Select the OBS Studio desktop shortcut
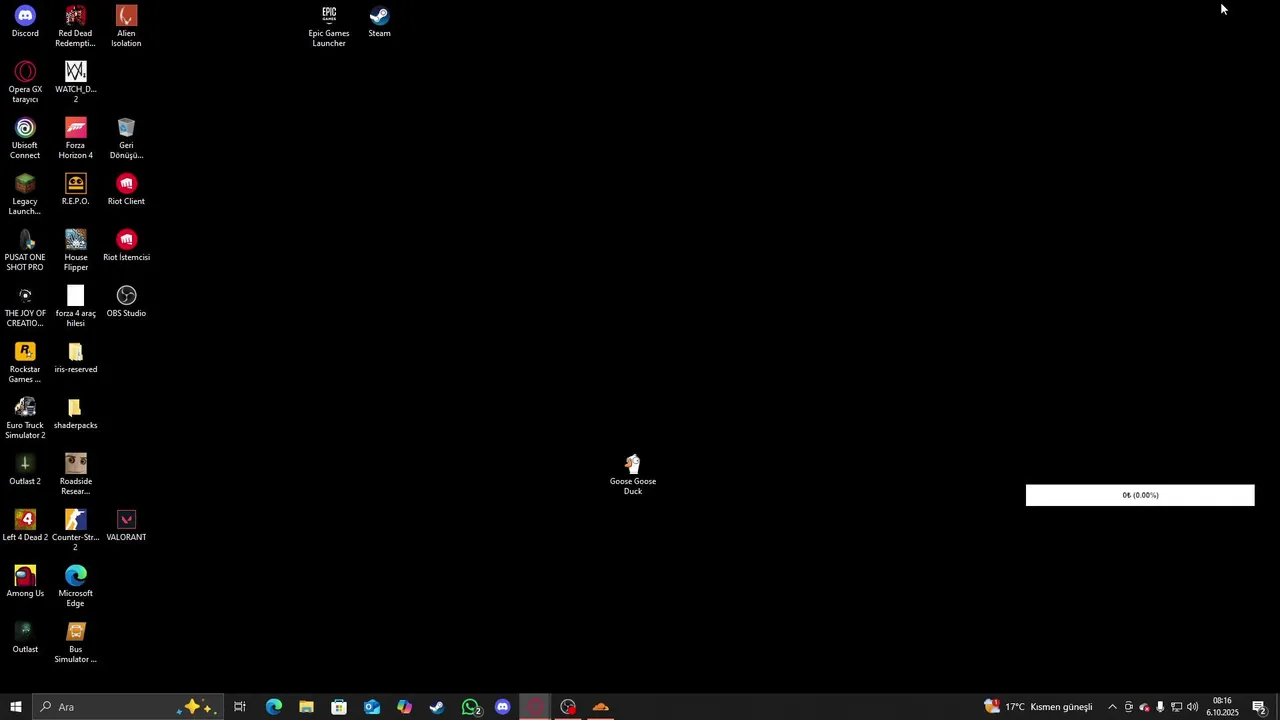 pyautogui.click(x=126, y=302)
